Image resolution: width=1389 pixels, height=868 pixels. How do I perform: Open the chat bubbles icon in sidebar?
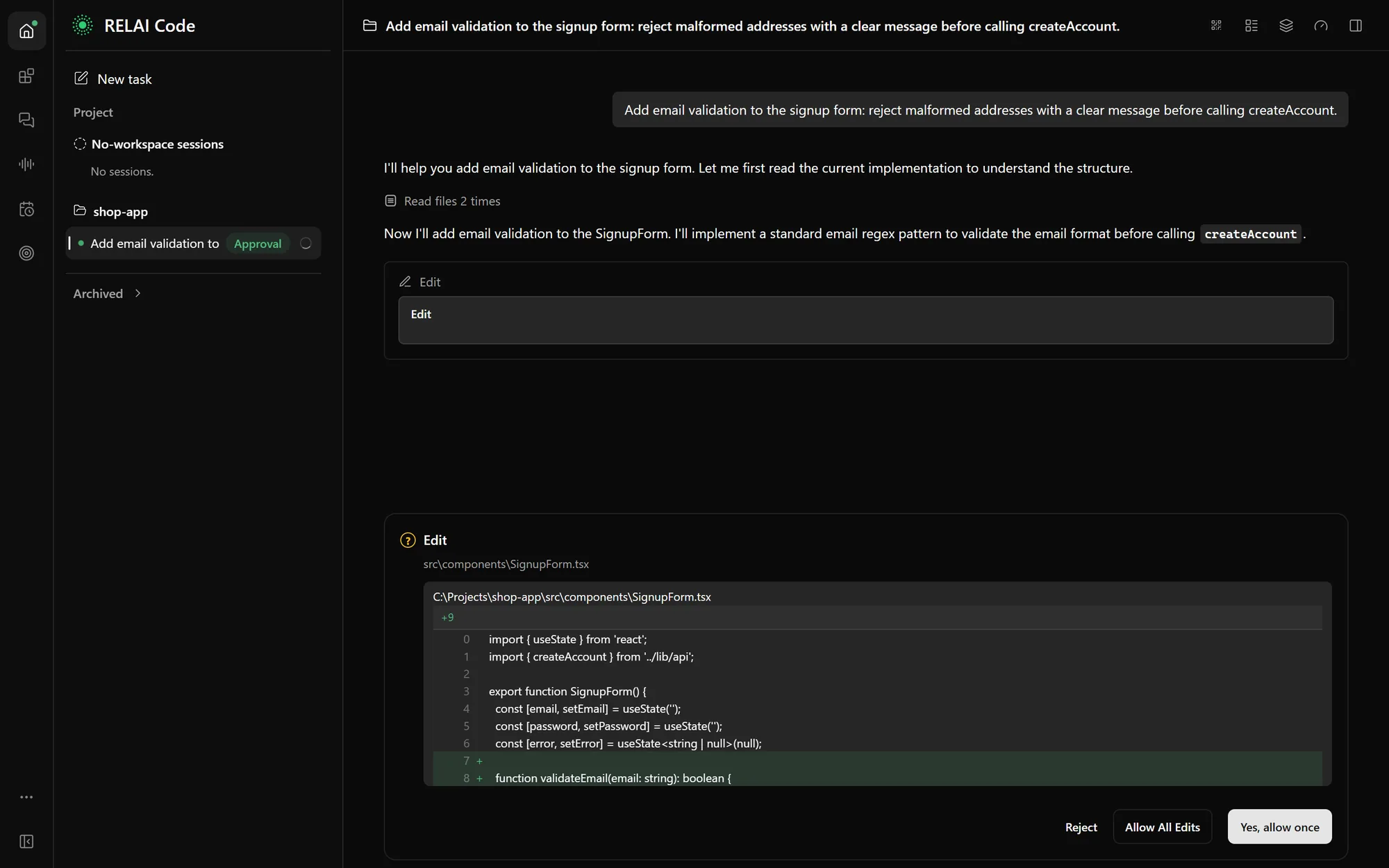(x=26, y=120)
